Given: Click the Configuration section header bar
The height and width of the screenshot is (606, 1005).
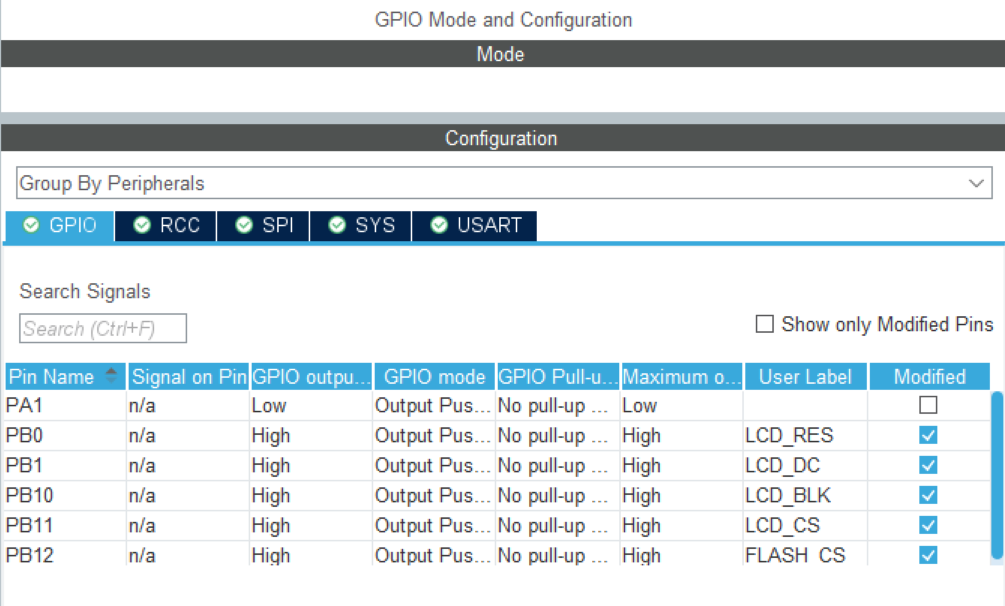Looking at the screenshot, I should click(502, 138).
